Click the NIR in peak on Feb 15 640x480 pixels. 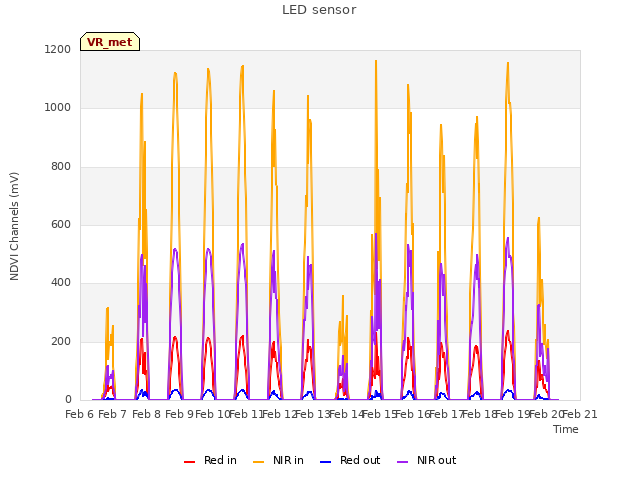(x=376, y=61)
